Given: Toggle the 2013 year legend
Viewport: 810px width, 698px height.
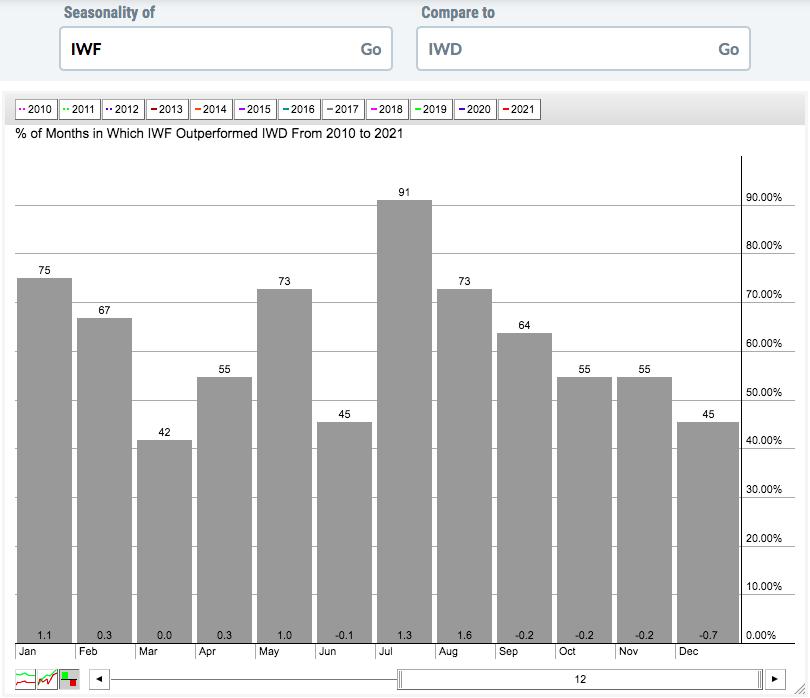Looking at the screenshot, I should [x=167, y=109].
